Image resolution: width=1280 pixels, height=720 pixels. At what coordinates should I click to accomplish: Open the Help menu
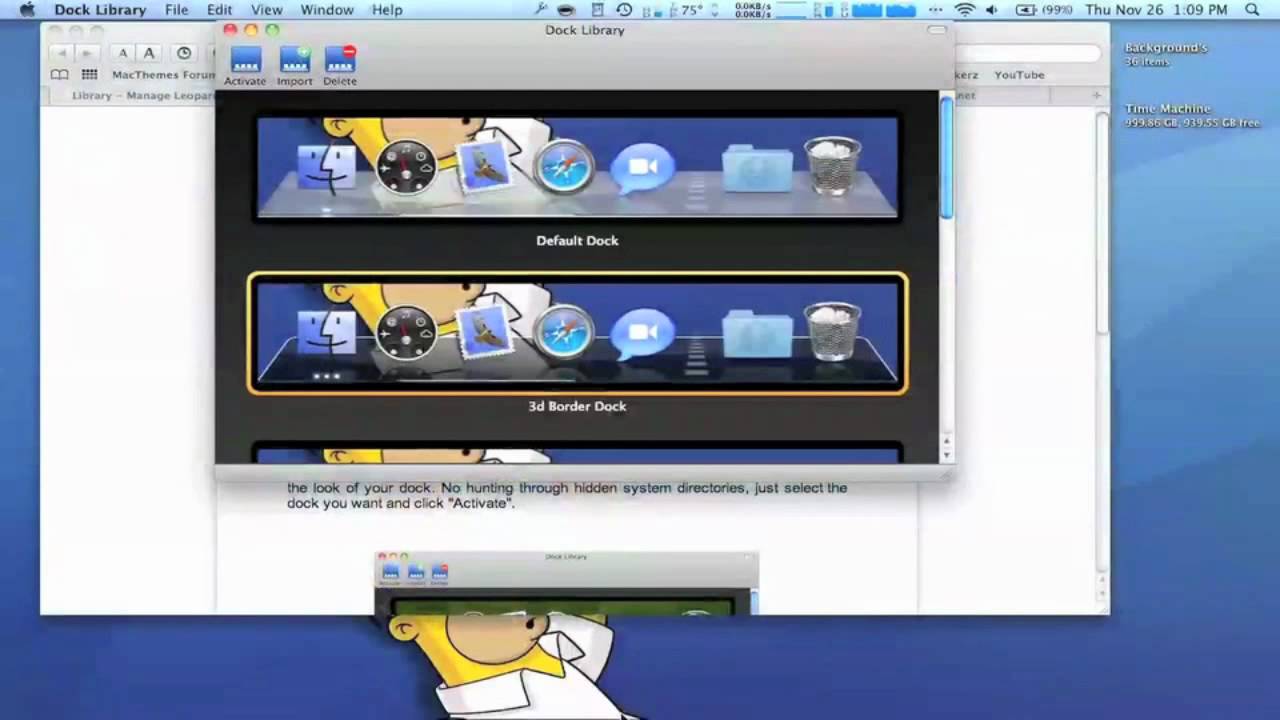[387, 10]
